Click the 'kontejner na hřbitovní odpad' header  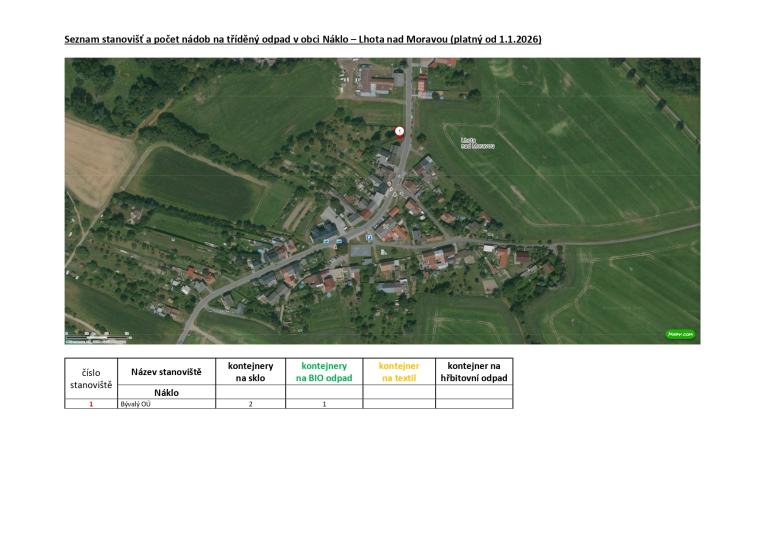[x=474, y=372]
